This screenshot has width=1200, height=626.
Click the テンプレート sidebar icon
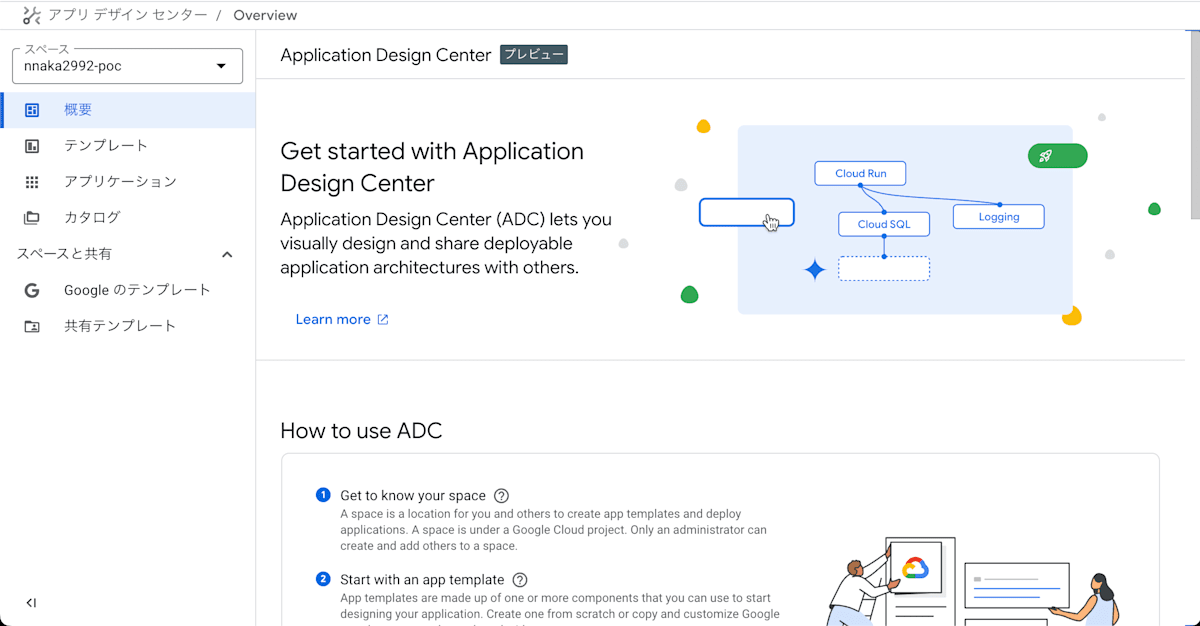coord(32,146)
